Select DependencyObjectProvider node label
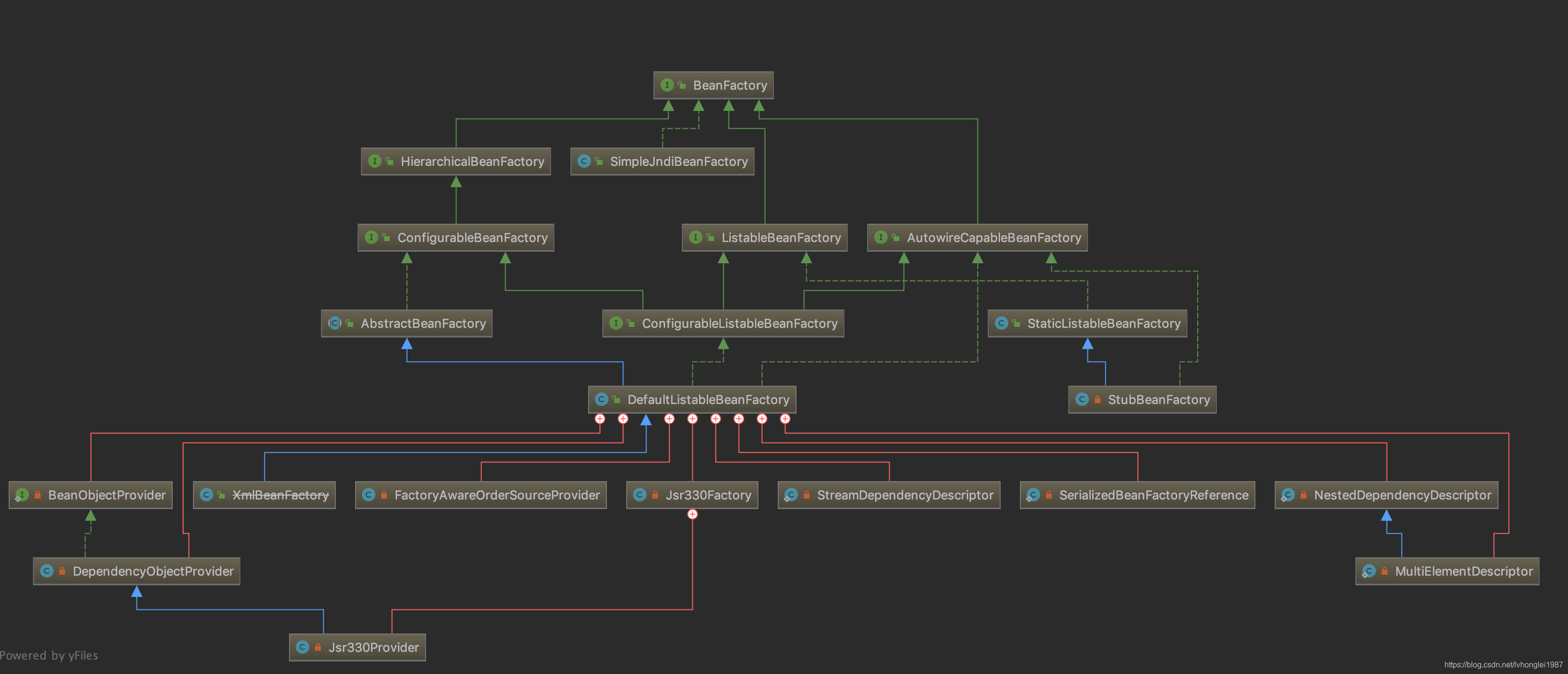The image size is (1568, 674). pyautogui.click(x=153, y=571)
